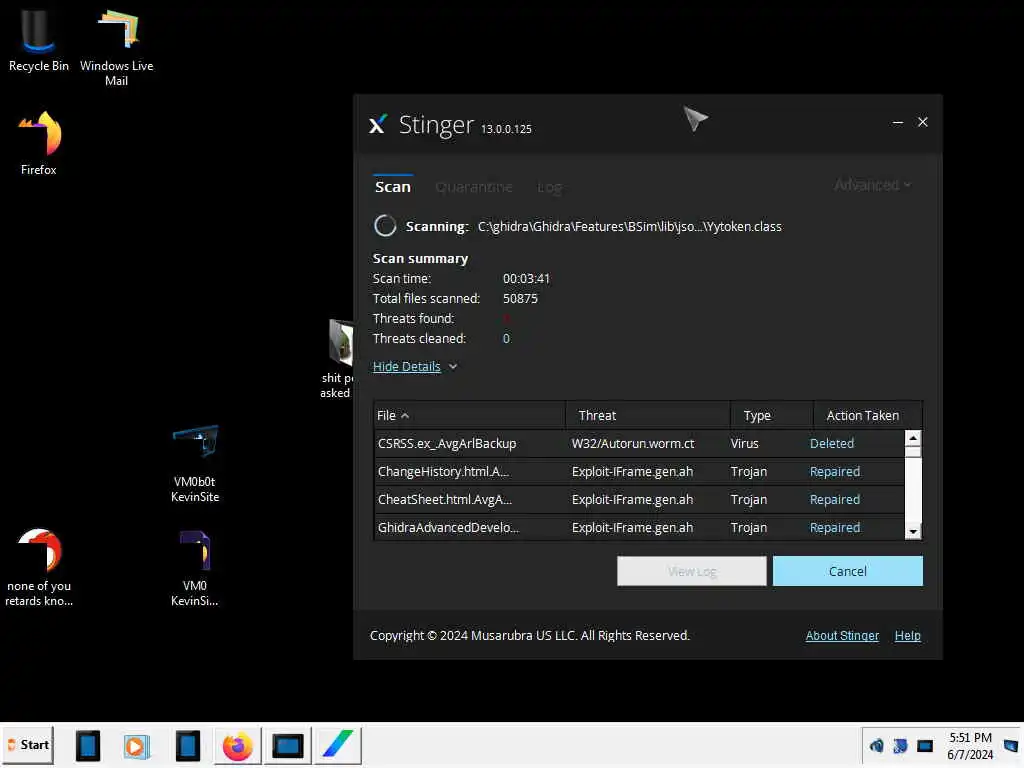Image resolution: width=1024 pixels, height=768 pixels.
Task: Sort by the Threat column header
Action: click(x=648, y=415)
